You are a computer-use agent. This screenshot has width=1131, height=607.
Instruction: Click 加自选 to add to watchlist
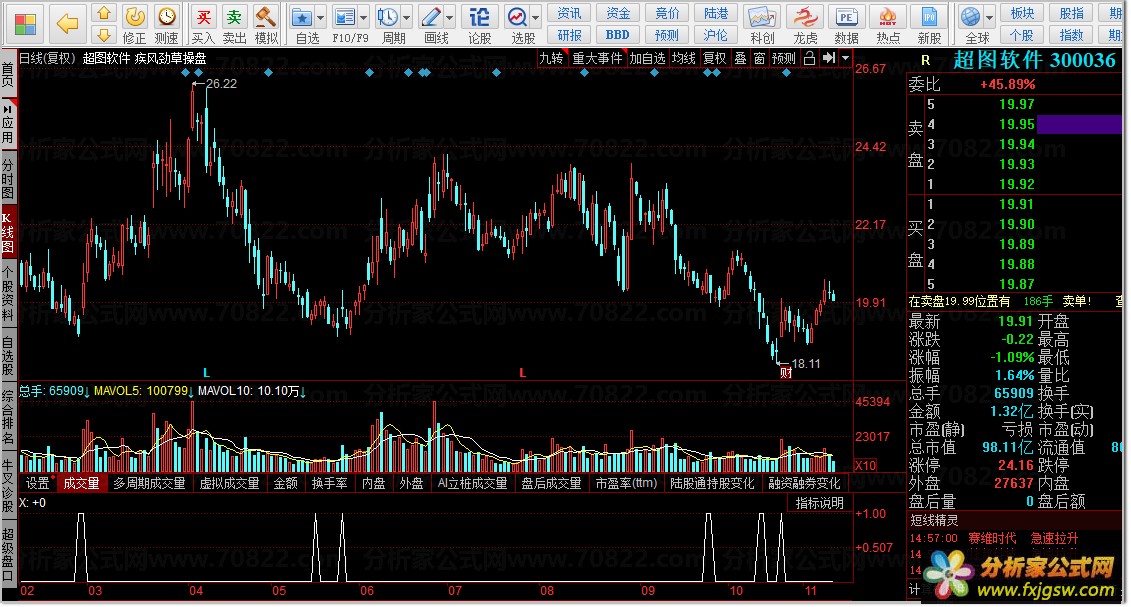click(x=647, y=58)
